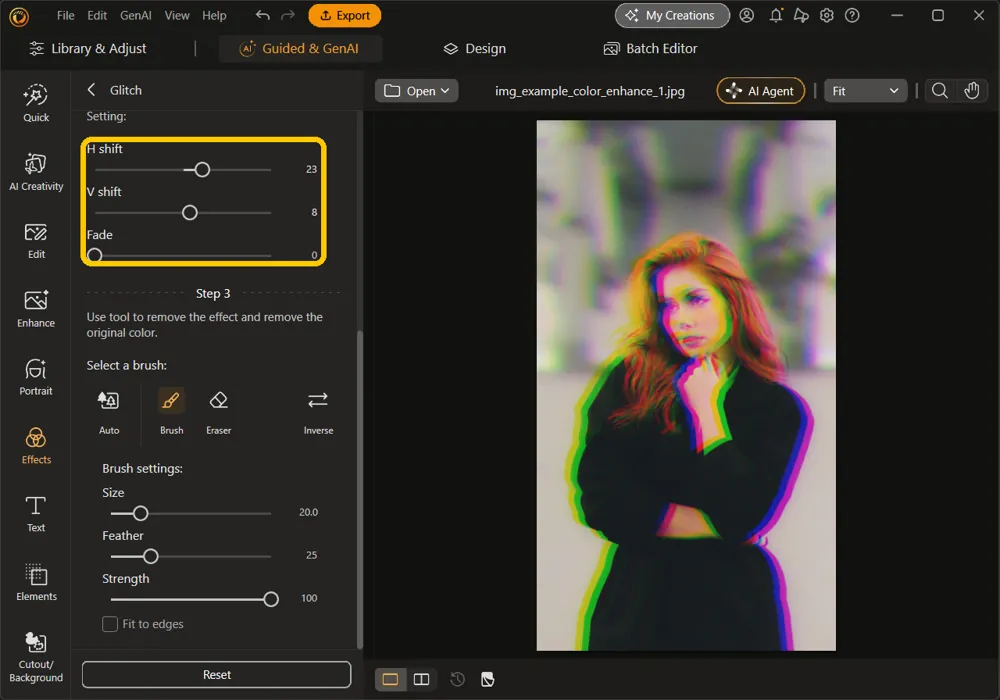Select the hand pan tool
The image size is (1000, 700).
(971, 91)
